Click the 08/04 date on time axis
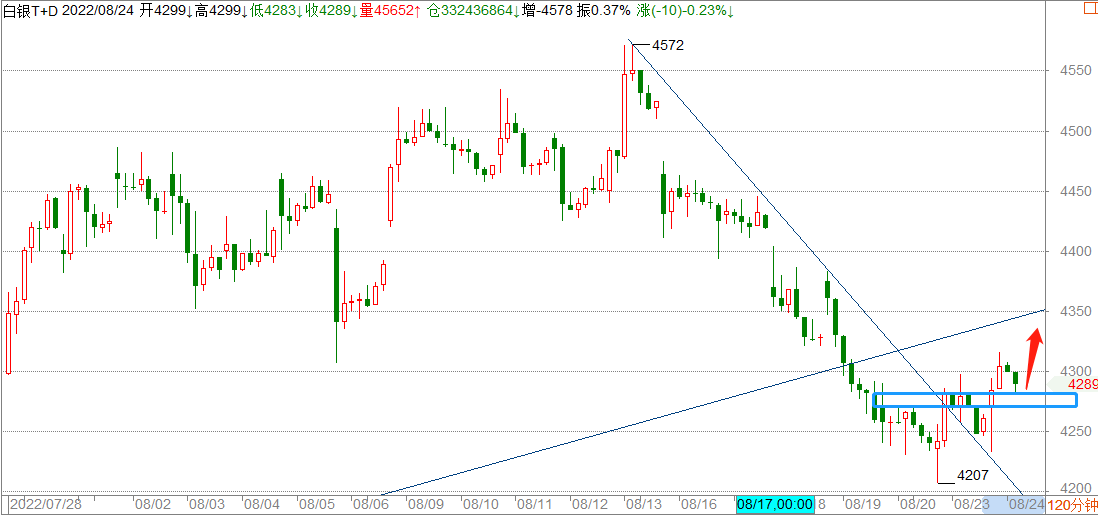This screenshot has width=1098, height=515. pos(261,504)
